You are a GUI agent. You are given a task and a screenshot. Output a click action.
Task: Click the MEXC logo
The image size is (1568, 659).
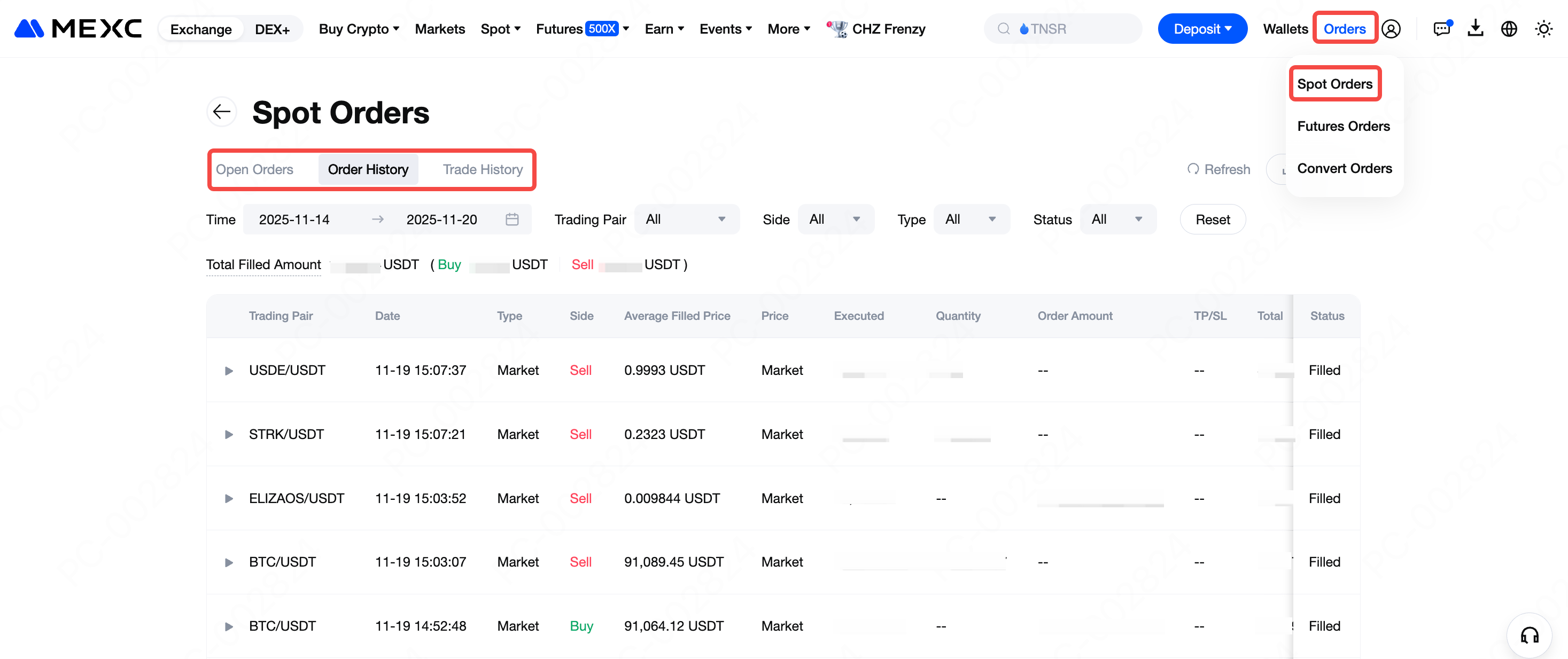click(78, 29)
